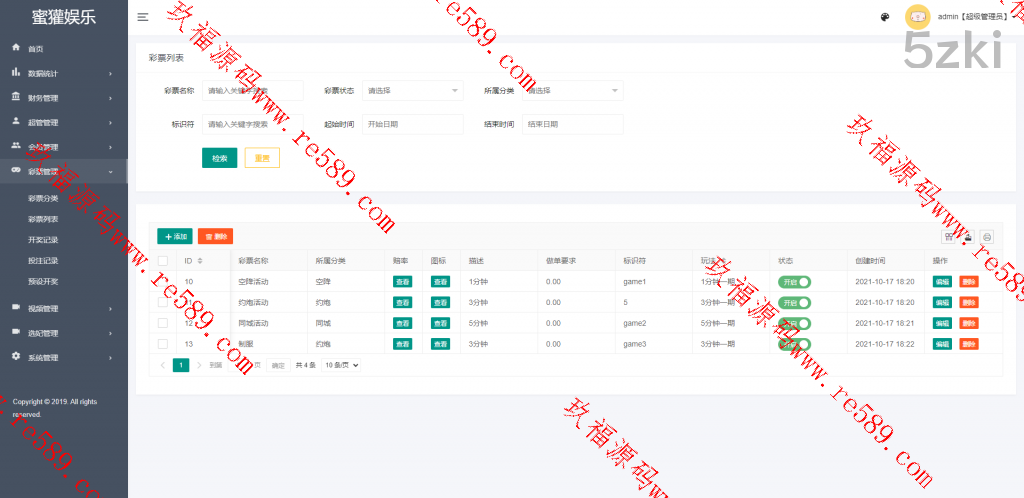This screenshot has height=498, width=1024.
Task: Collapse the sidebar with the hamburger icon
Action: [x=143, y=18]
